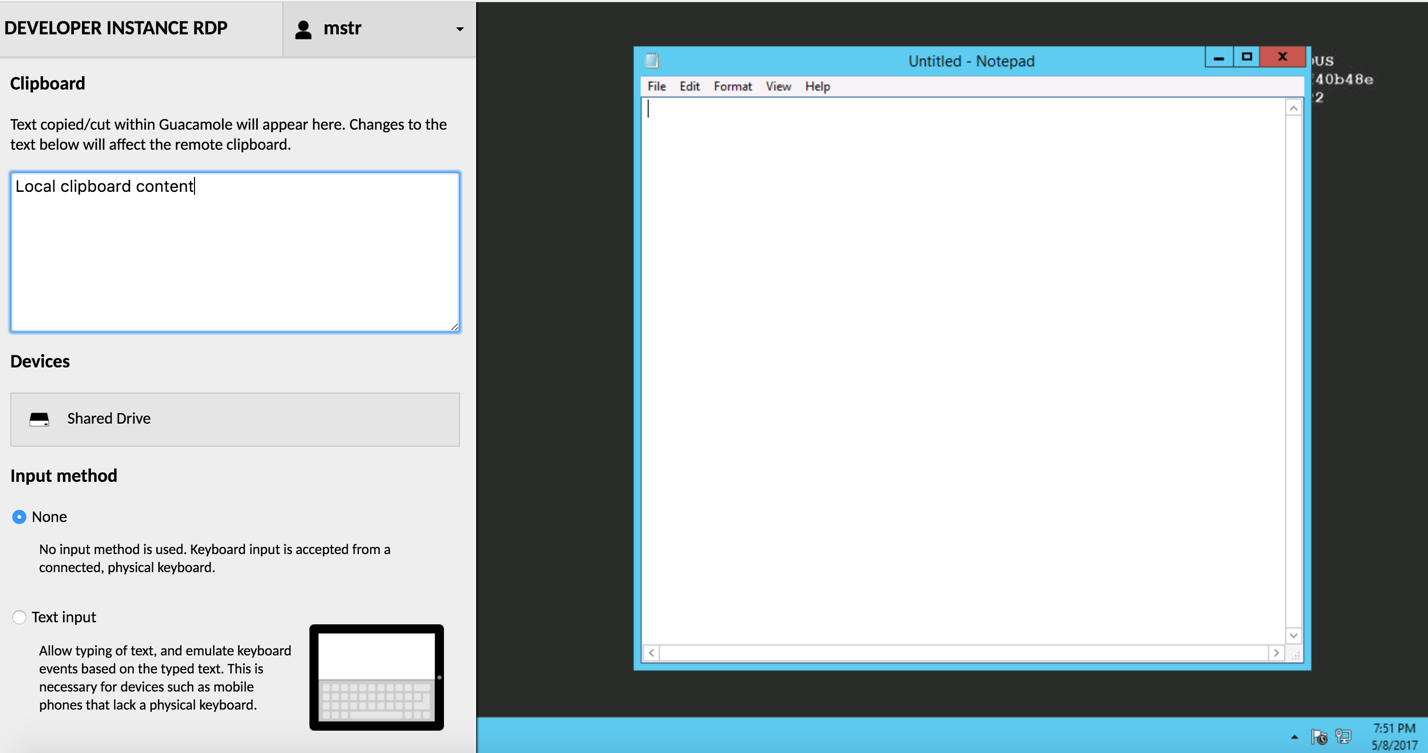Viewport: 1428px width, 753px height.
Task: Click the Notepad icon in the title bar
Action: (651, 60)
